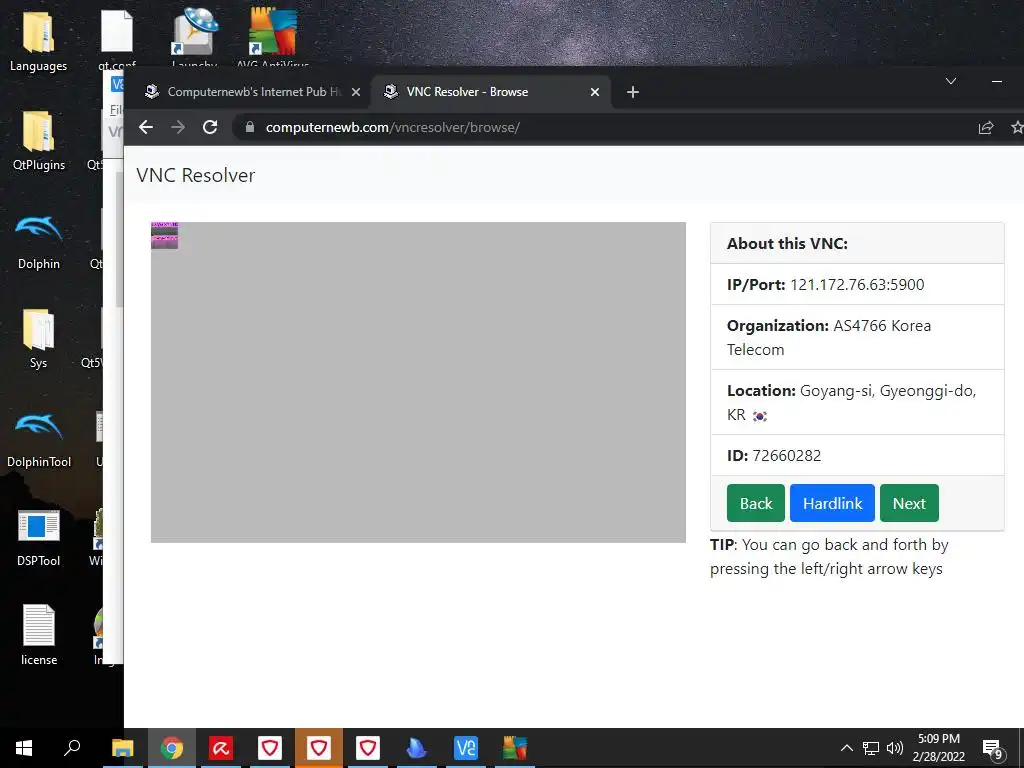Open a new browser tab
This screenshot has height=768, width=1024.
(x=632, y=92)
